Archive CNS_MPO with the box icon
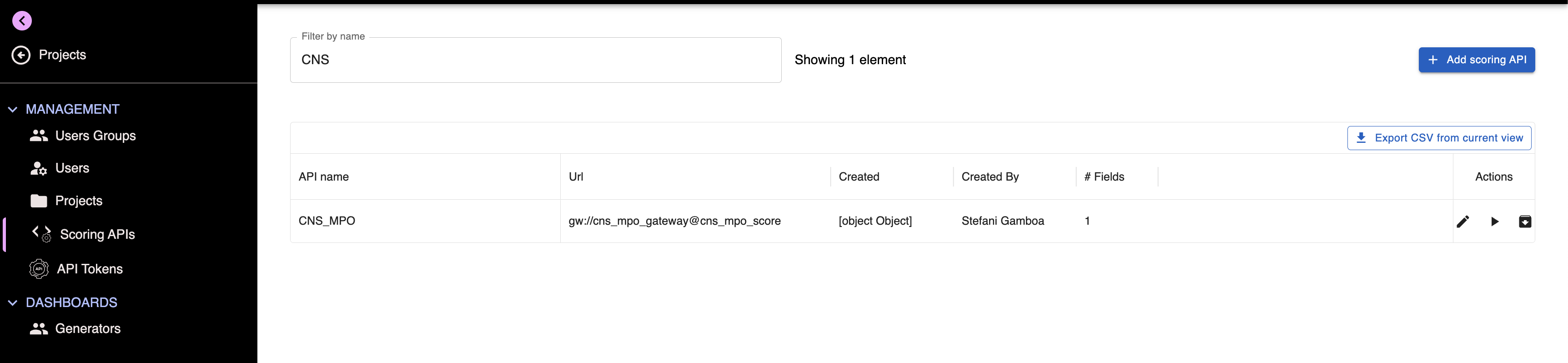This screenshot has width=1568, height=363. click(x=1525, y=221)
